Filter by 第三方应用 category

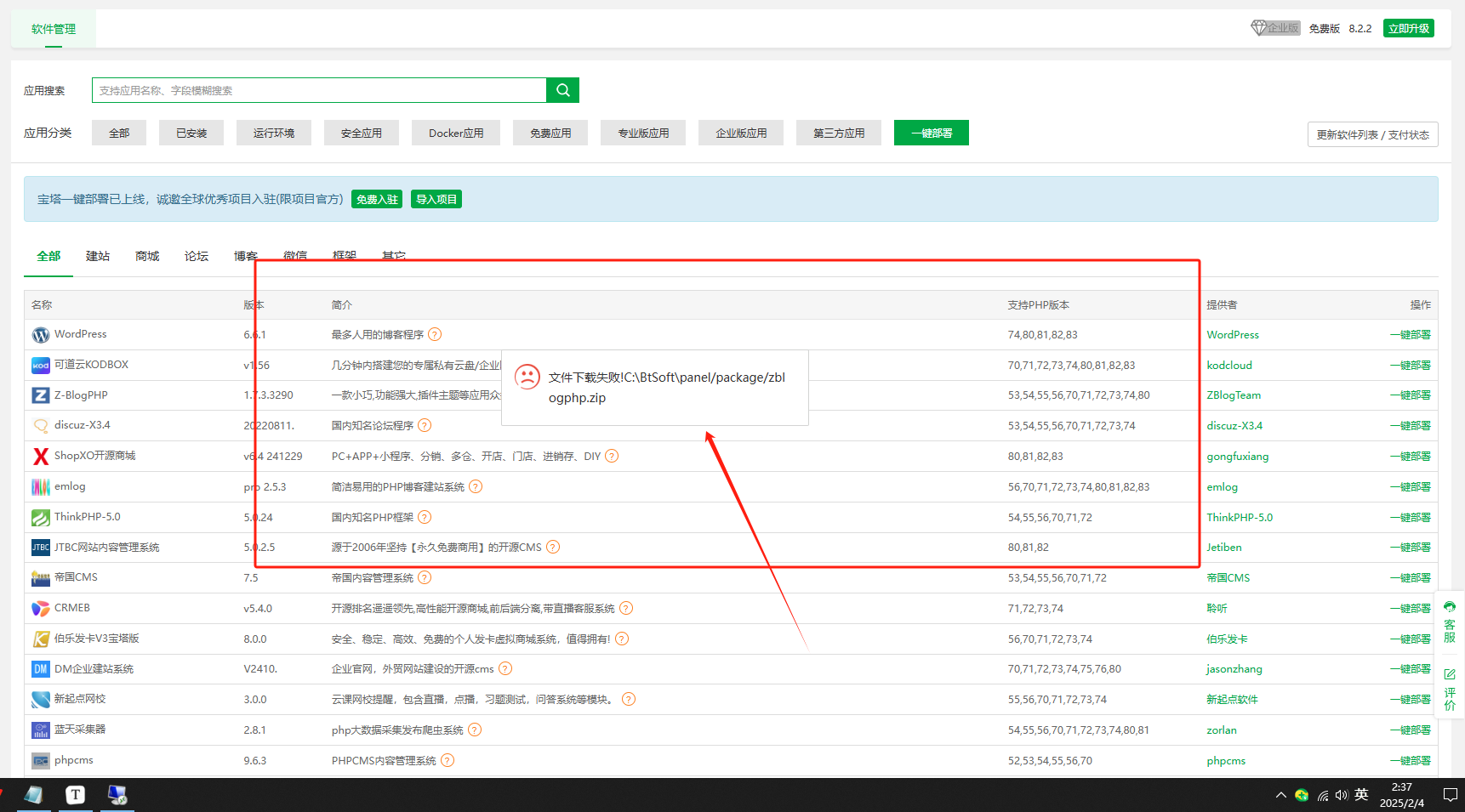(839, 133)
